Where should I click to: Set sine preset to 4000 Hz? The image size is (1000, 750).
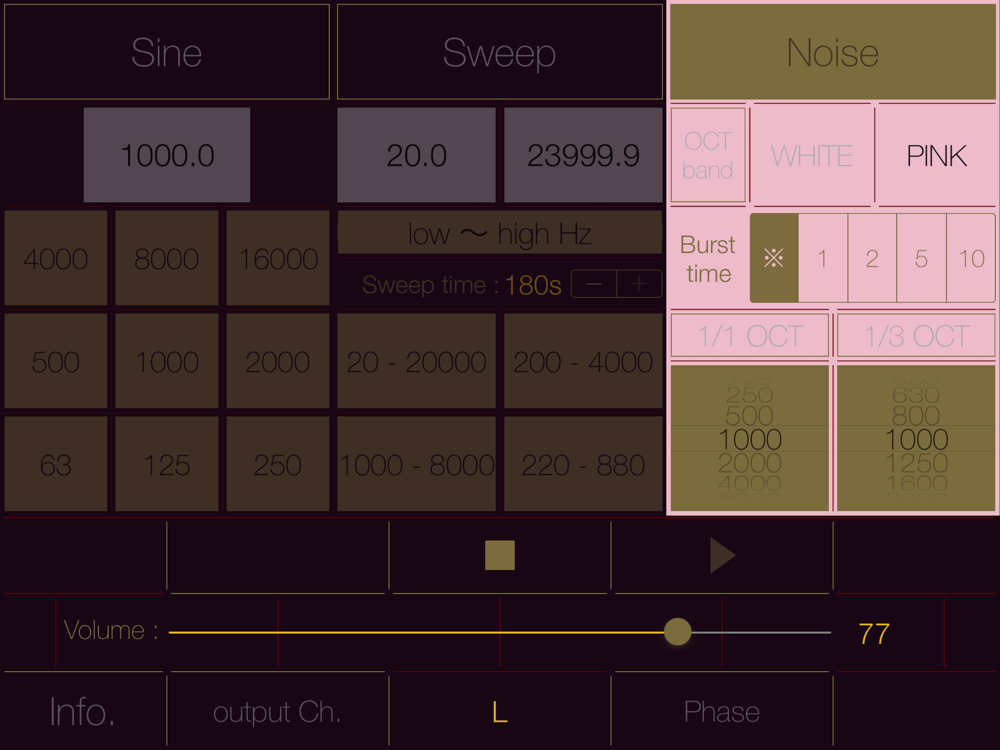[x=55, y=258]
